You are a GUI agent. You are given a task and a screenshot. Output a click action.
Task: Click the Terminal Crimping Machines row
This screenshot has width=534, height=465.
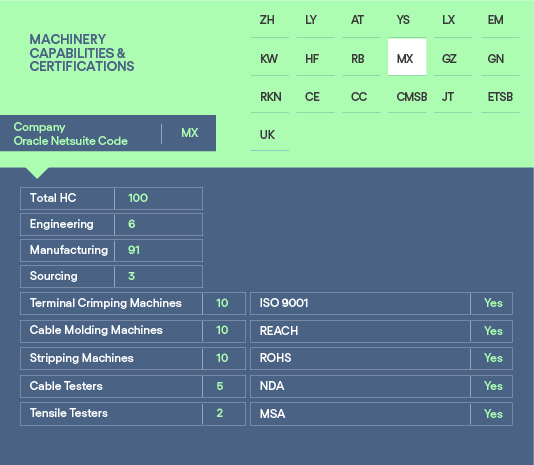pyautogui.click(x=133, y=303)
